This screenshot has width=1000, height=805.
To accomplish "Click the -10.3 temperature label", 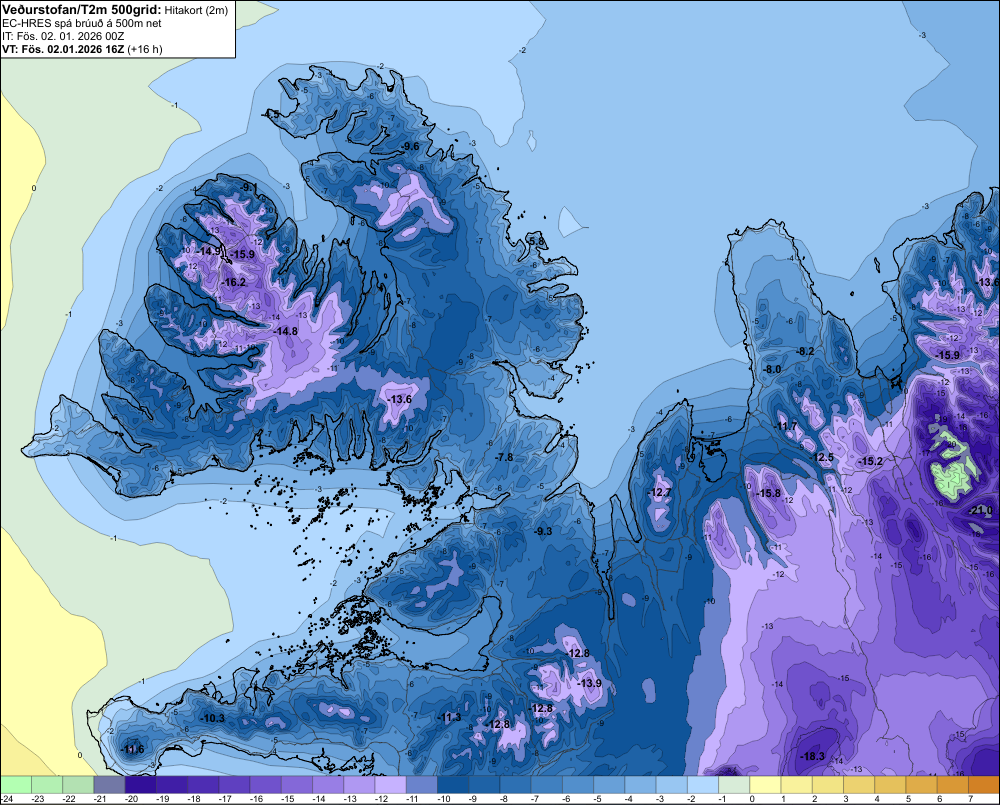I will (212, 718).
